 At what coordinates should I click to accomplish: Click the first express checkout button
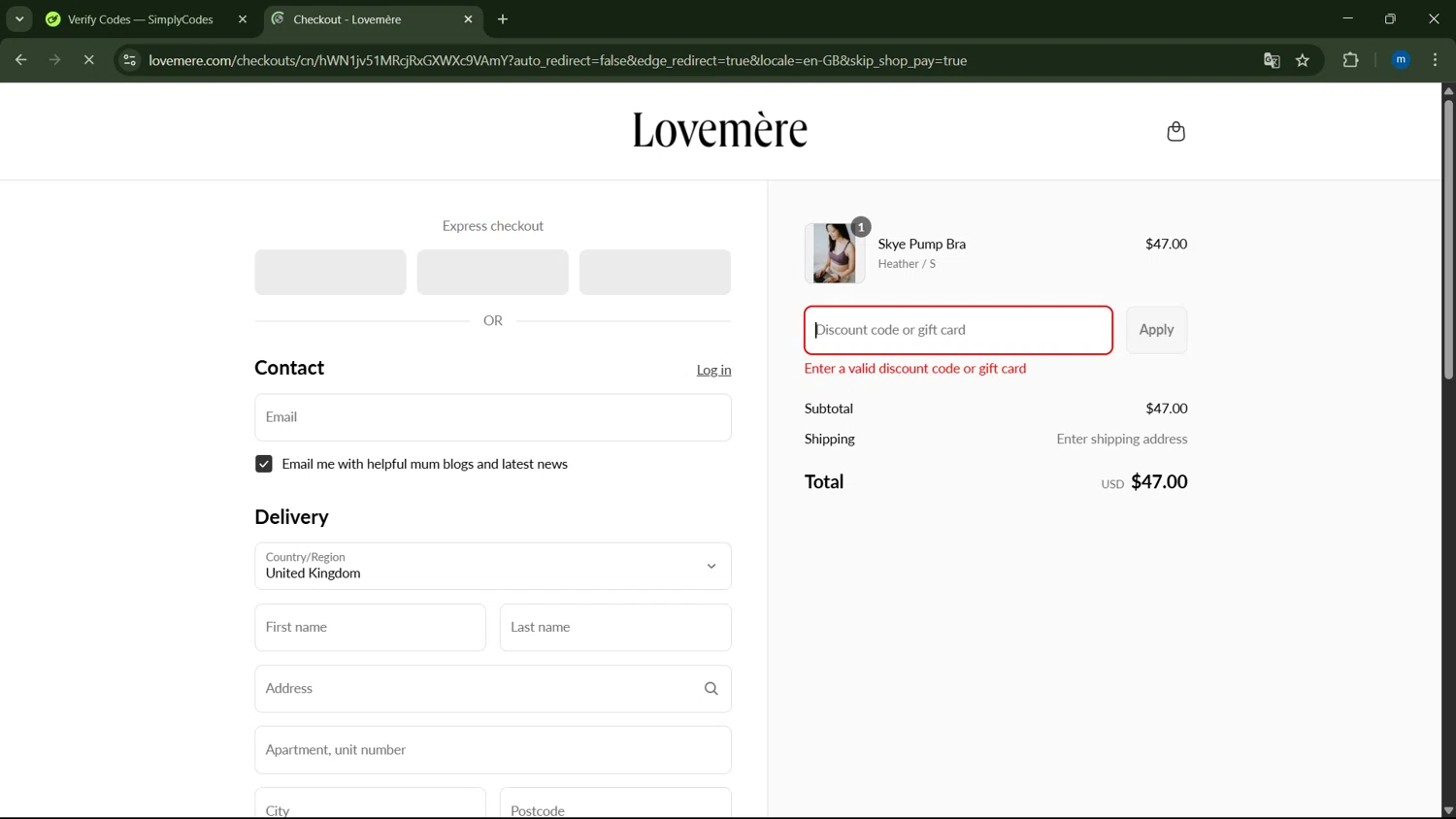[330, 273]
